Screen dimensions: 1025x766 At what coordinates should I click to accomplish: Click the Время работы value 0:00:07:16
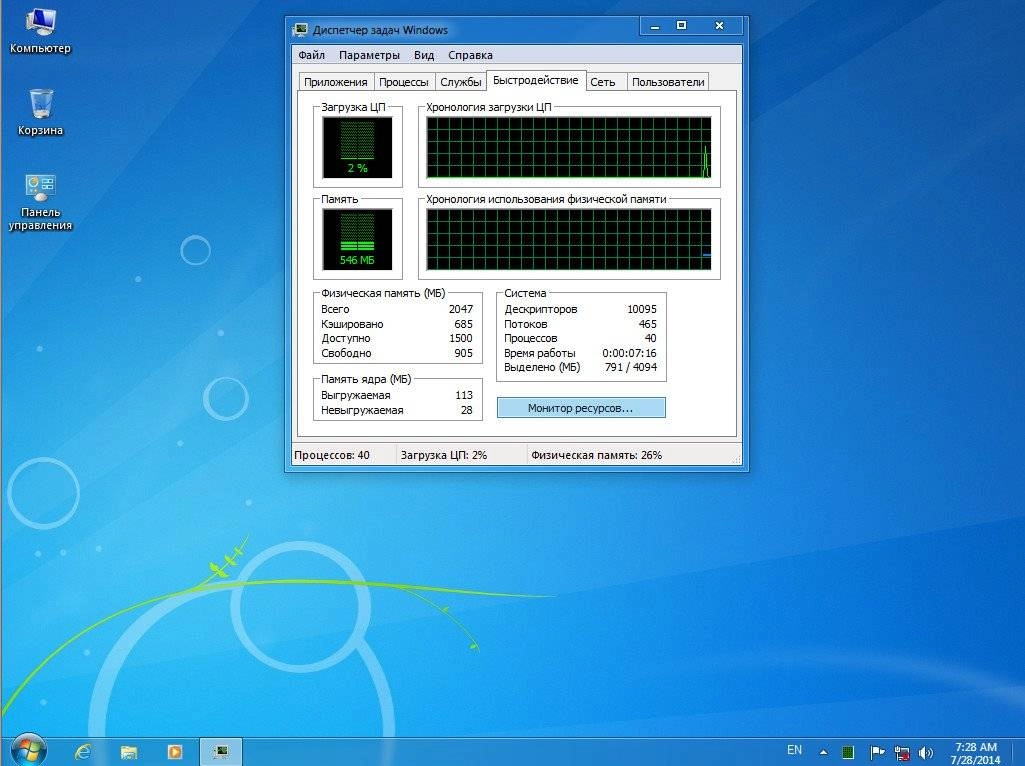pyautogui.click(x=629, y=354)
